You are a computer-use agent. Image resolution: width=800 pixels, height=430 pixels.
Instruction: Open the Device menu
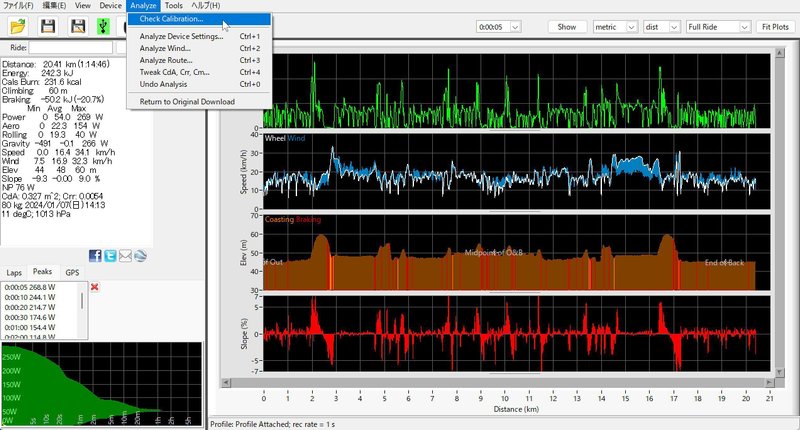[110, 6]
